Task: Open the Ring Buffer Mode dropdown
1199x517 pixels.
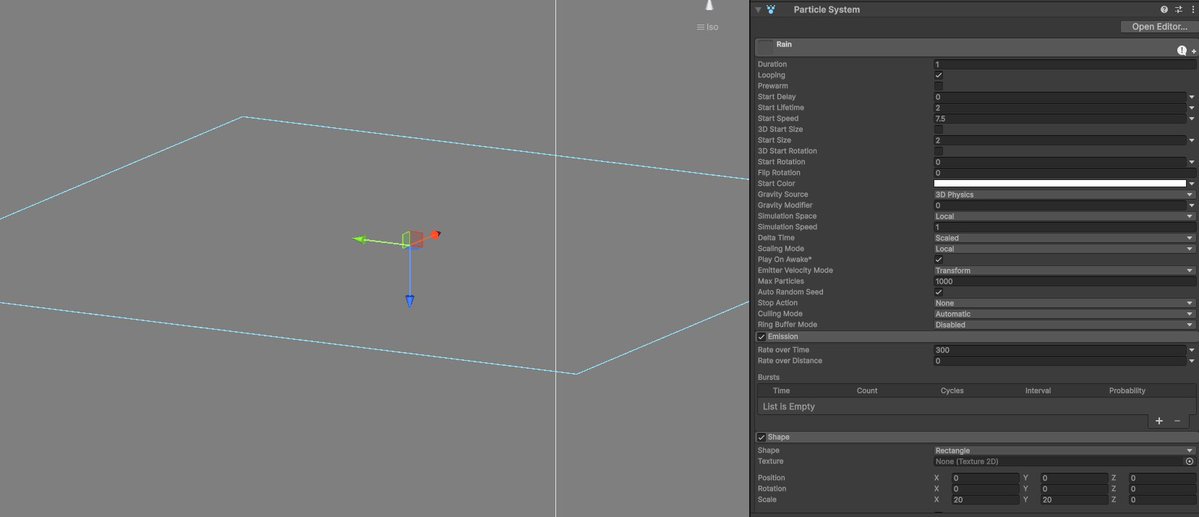Action: [1064, 325]
